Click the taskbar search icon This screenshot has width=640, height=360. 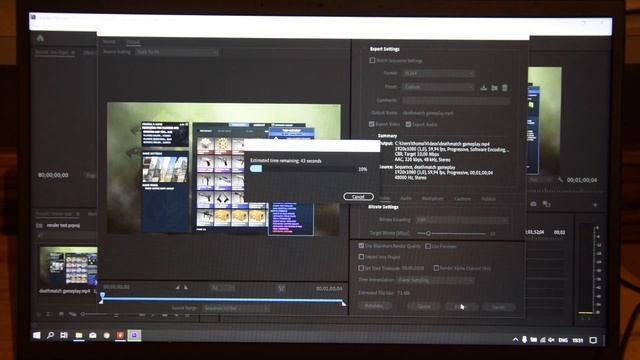tap(50, 335)
